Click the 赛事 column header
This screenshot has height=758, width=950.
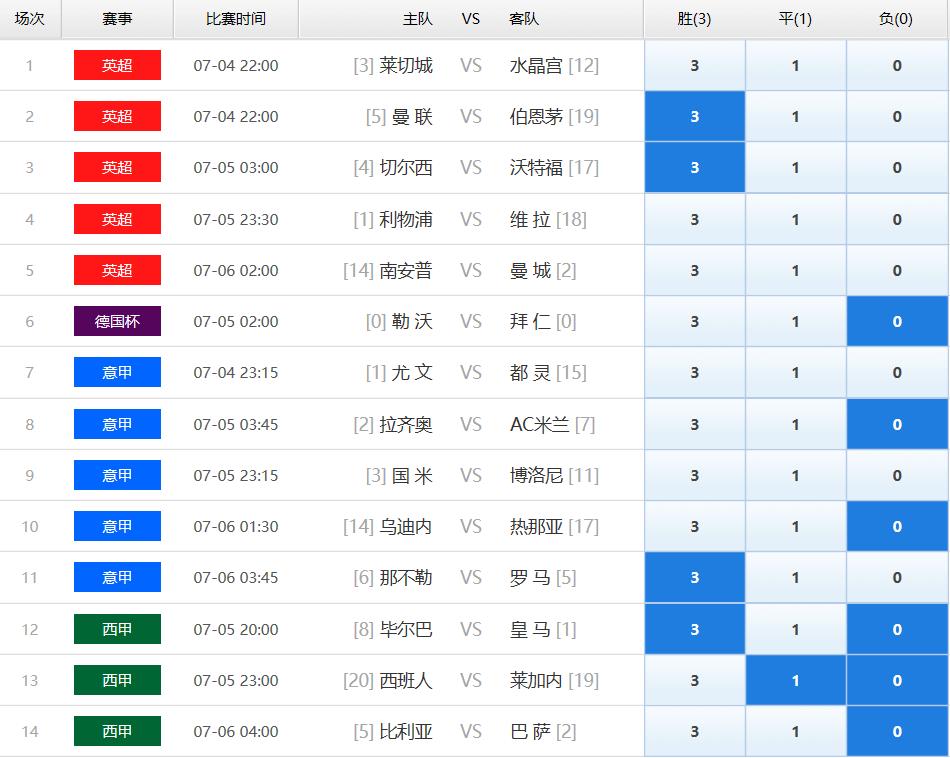click(x=118, y=19)
